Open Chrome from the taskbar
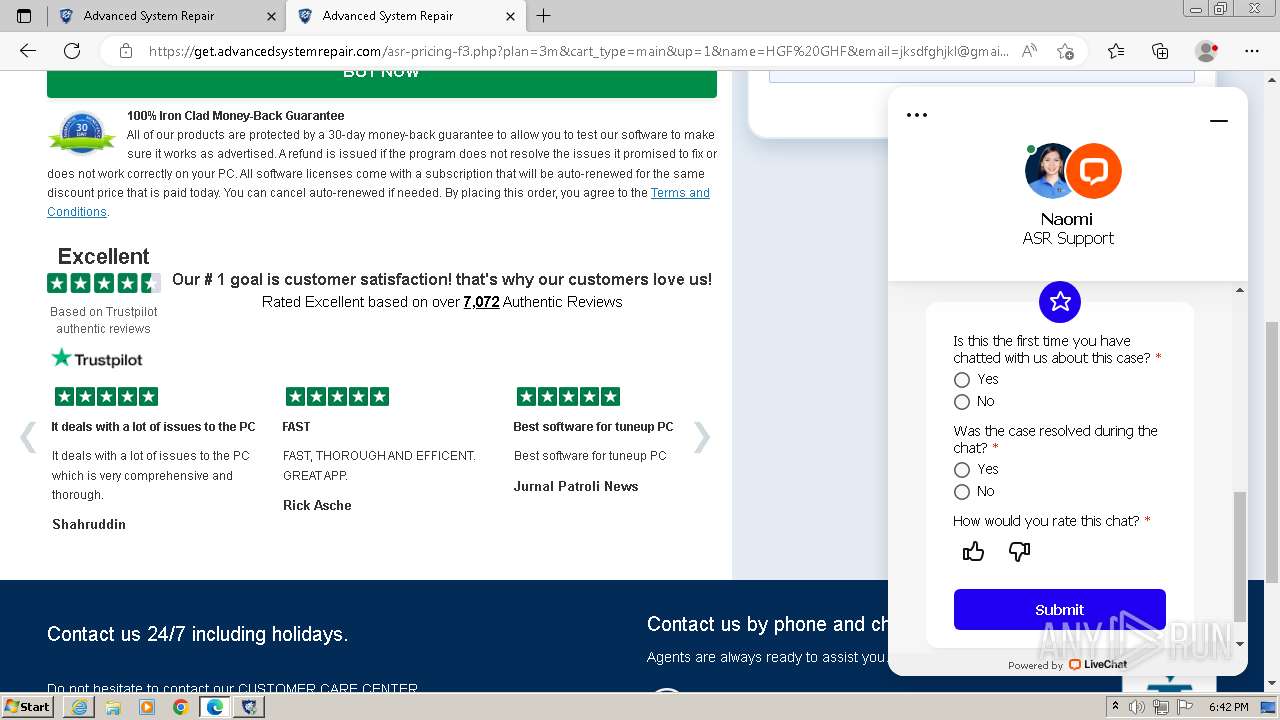Screen dimensions: 1280x720 tap(180, 707)
